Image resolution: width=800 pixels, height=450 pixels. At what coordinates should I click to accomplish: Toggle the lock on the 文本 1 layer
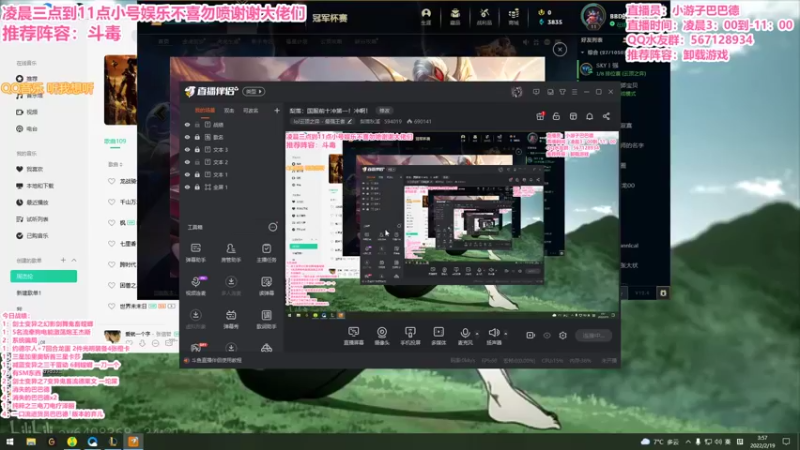click(197, 174)
